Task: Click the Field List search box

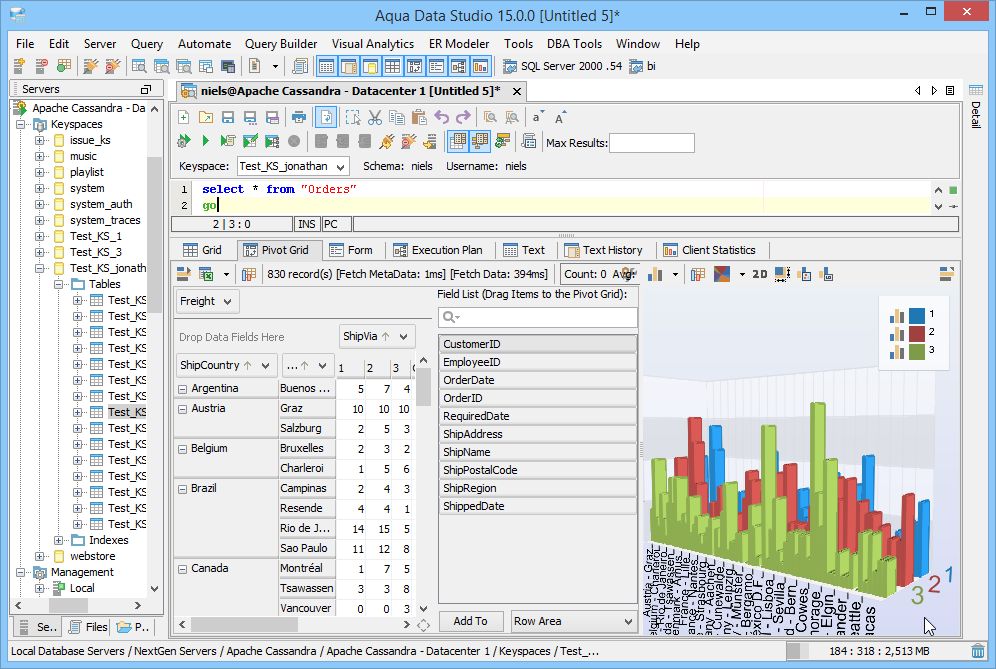Action: click(537, 317)
